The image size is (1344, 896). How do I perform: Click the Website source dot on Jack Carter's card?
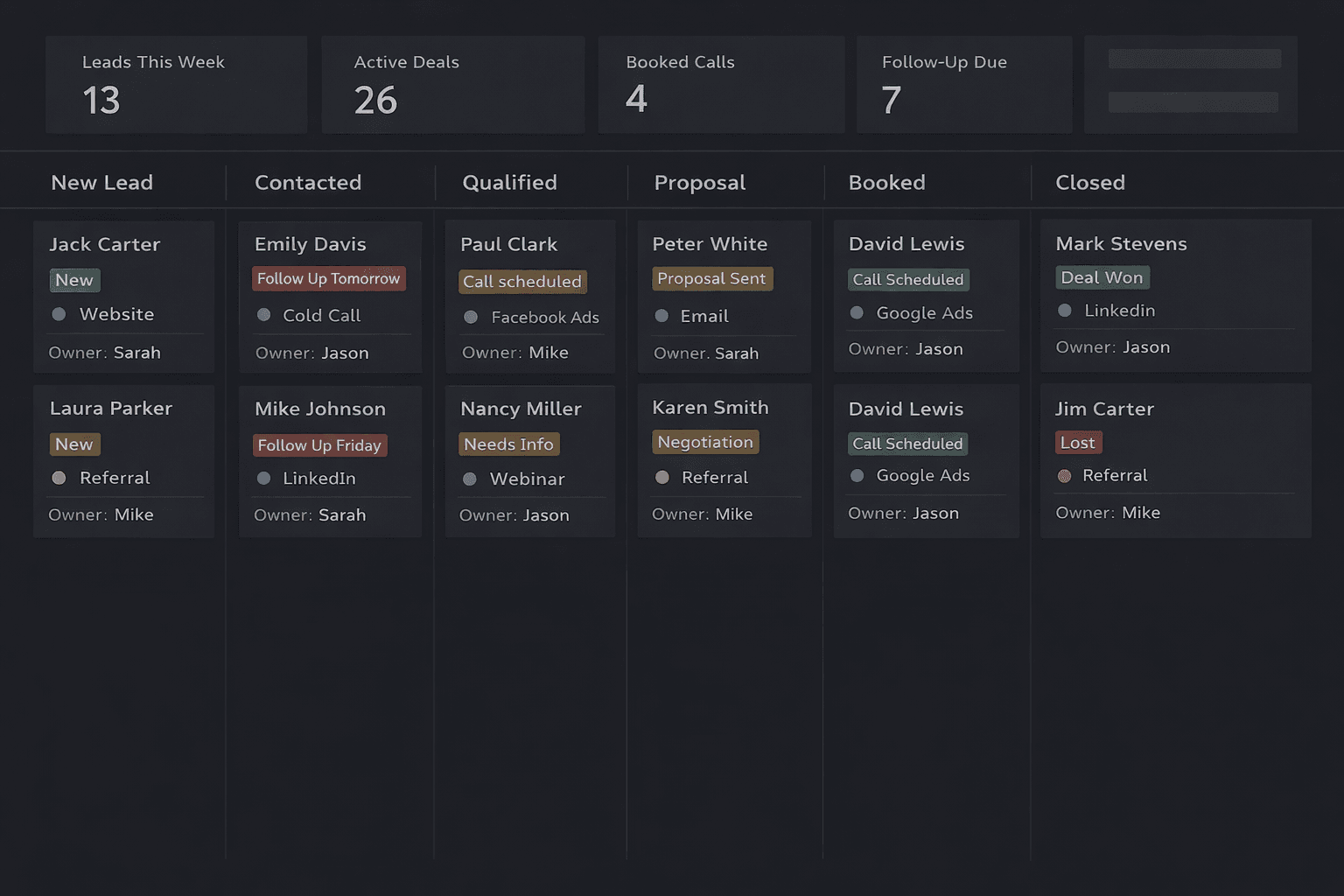coord(58,314)
